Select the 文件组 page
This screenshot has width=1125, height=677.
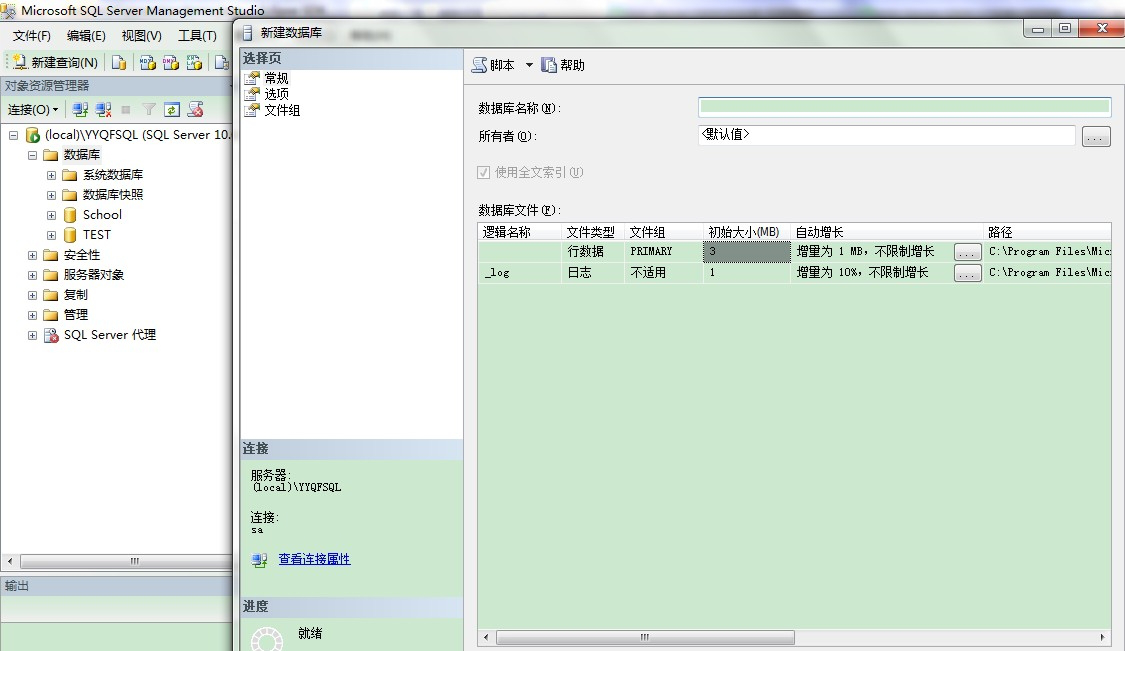coord(282,110)
